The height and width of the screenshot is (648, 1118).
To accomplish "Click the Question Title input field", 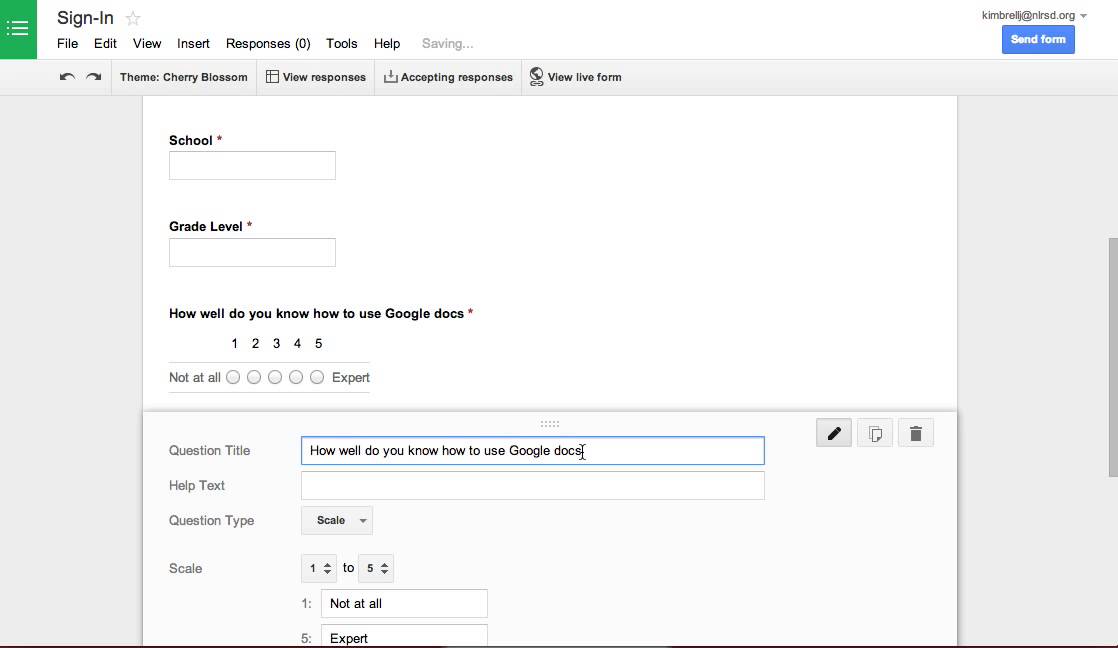I will pos(533,451).
